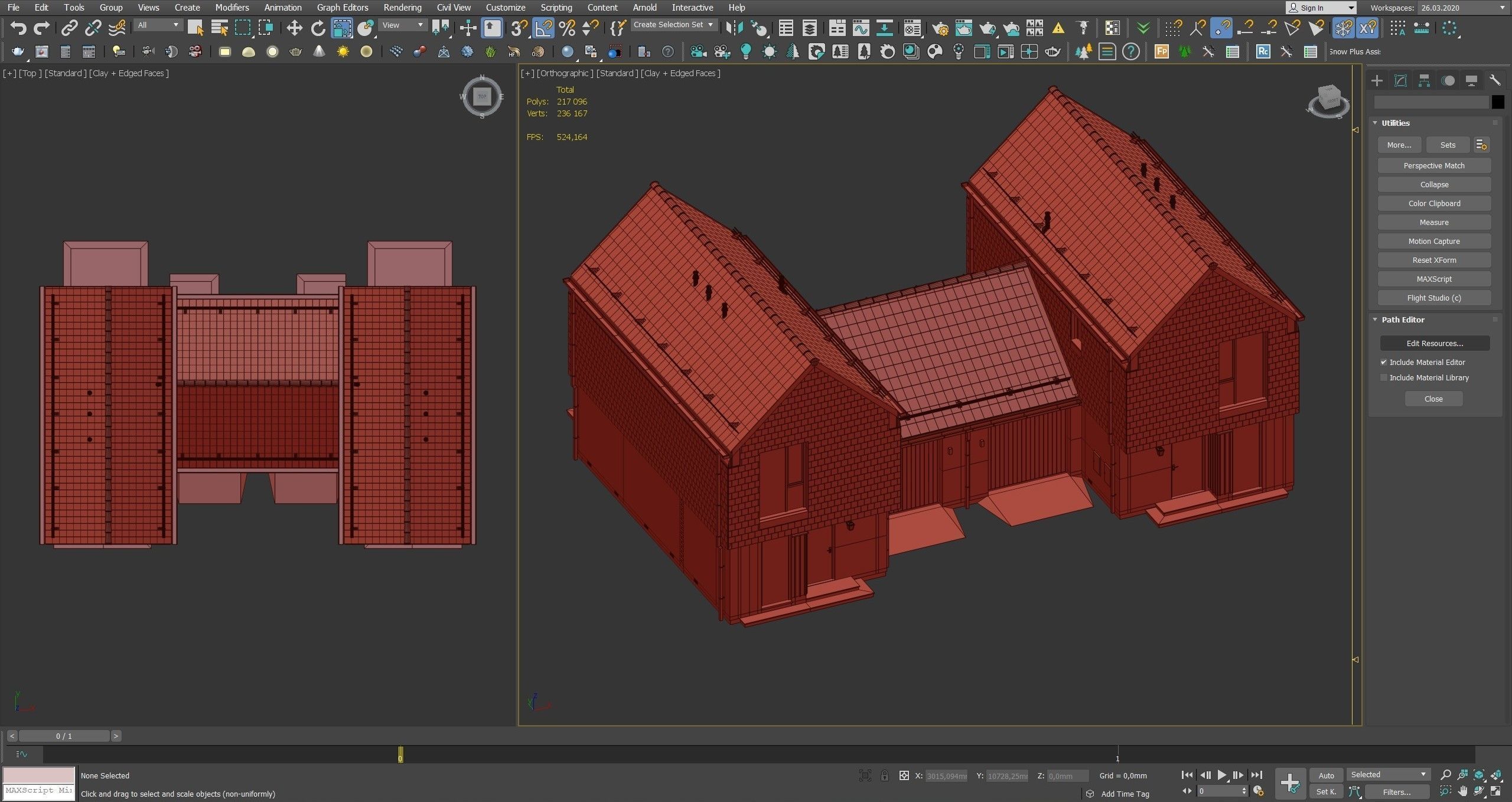Open the Graph Editors menu
This screenshot has width=1512, height=802.
click(x=343, y=8)
